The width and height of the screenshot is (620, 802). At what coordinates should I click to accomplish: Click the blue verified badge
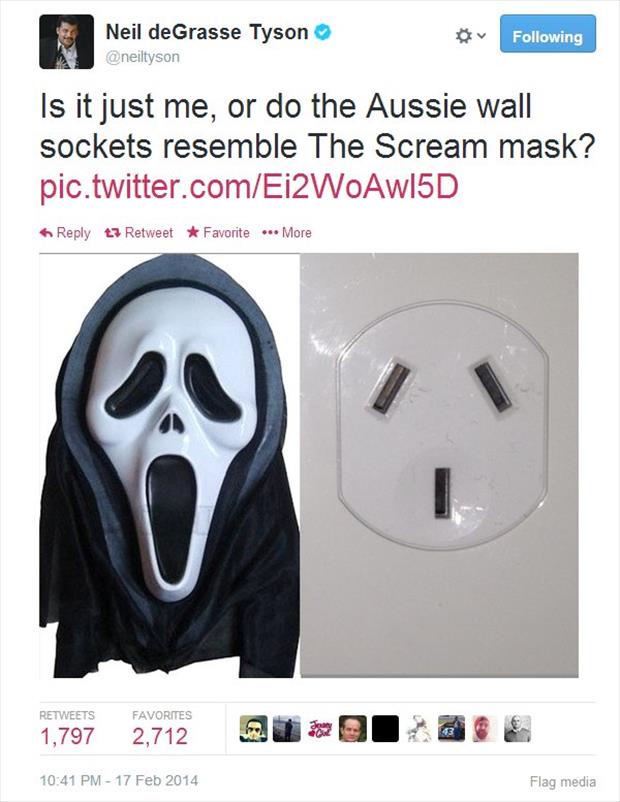pyautogui.click(x=322, y=32)
